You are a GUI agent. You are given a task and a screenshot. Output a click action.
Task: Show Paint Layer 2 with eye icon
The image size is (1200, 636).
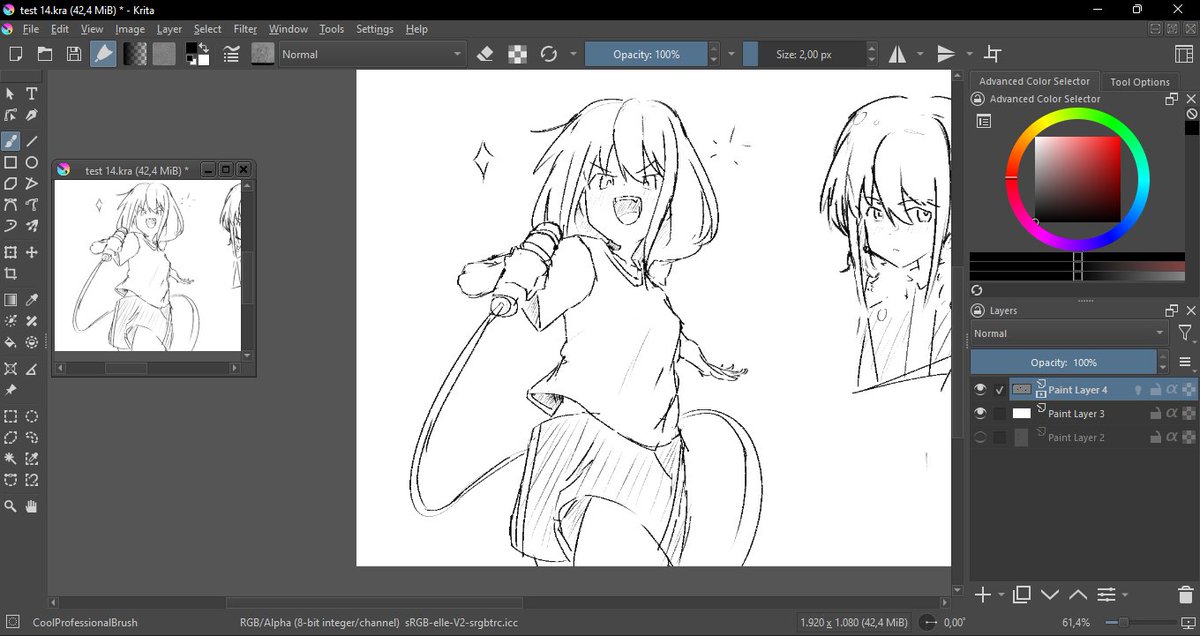point(980,437)
